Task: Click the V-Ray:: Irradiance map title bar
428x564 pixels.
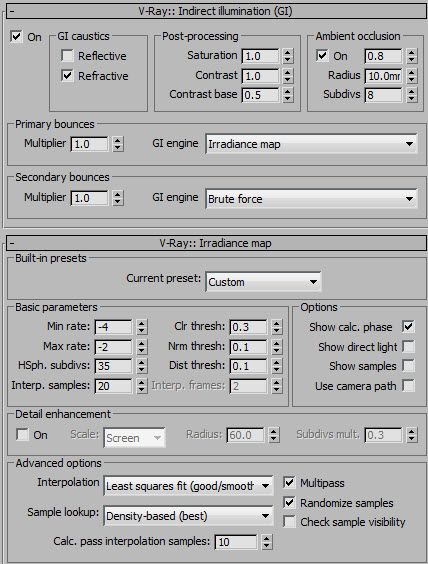Action: 217,243
